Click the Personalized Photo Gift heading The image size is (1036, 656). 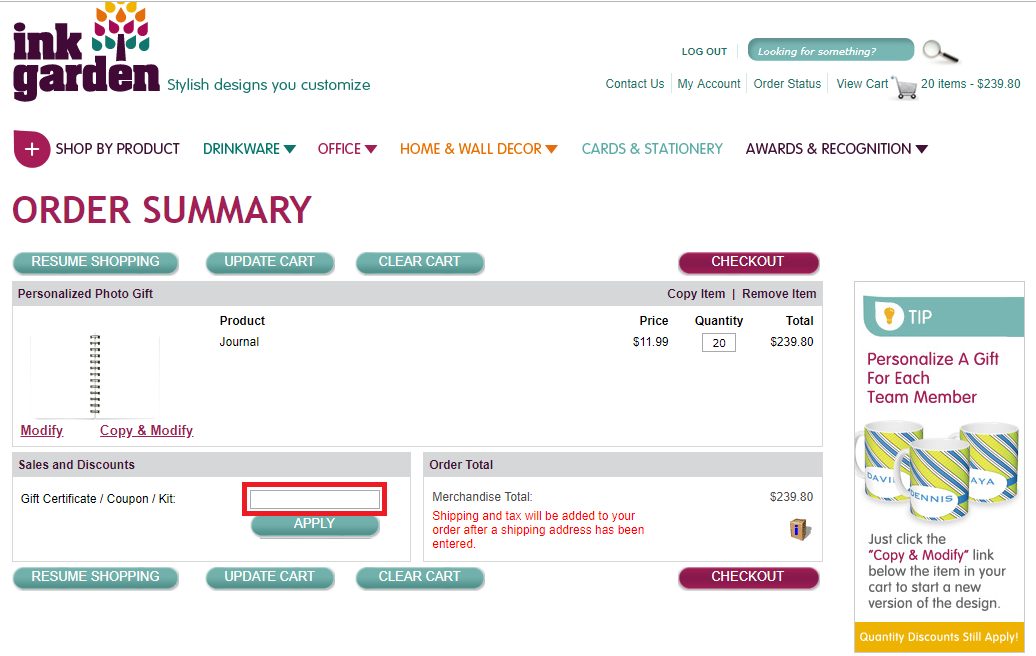pyautogui.click(x=85, y=294)
